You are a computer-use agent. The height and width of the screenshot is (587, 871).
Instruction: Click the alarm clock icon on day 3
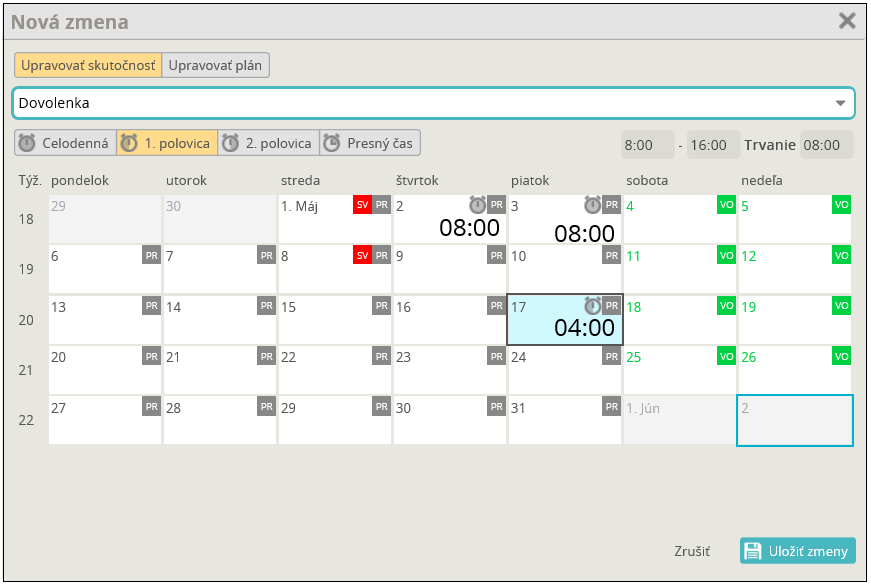[x=592, y=205]
